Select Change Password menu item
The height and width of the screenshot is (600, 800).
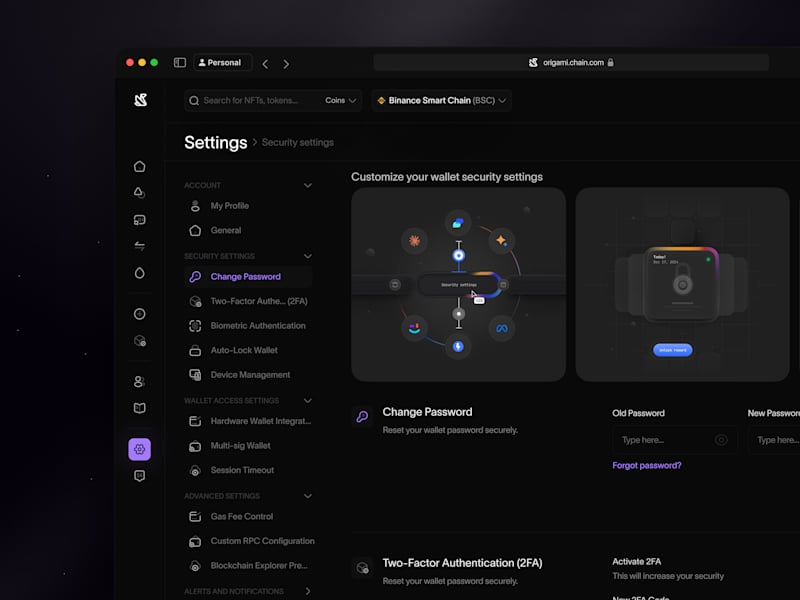[248, 277]
